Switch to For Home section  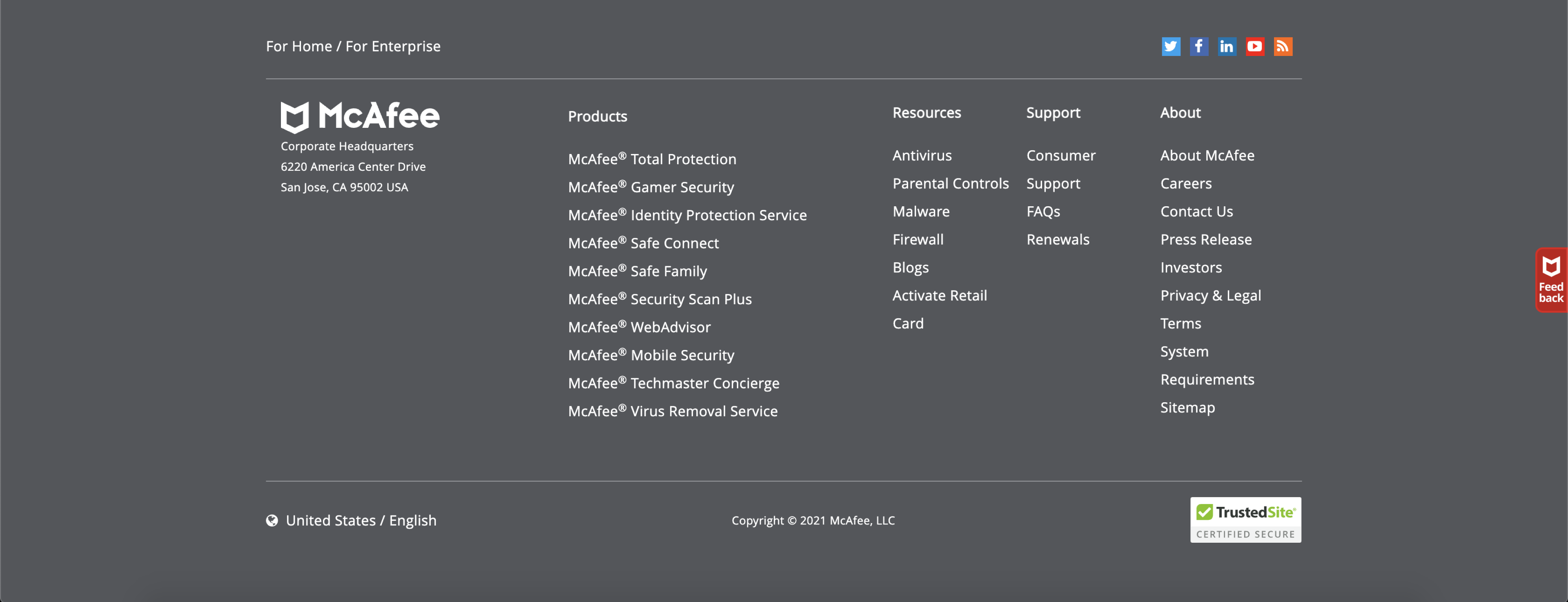[299, 46]
